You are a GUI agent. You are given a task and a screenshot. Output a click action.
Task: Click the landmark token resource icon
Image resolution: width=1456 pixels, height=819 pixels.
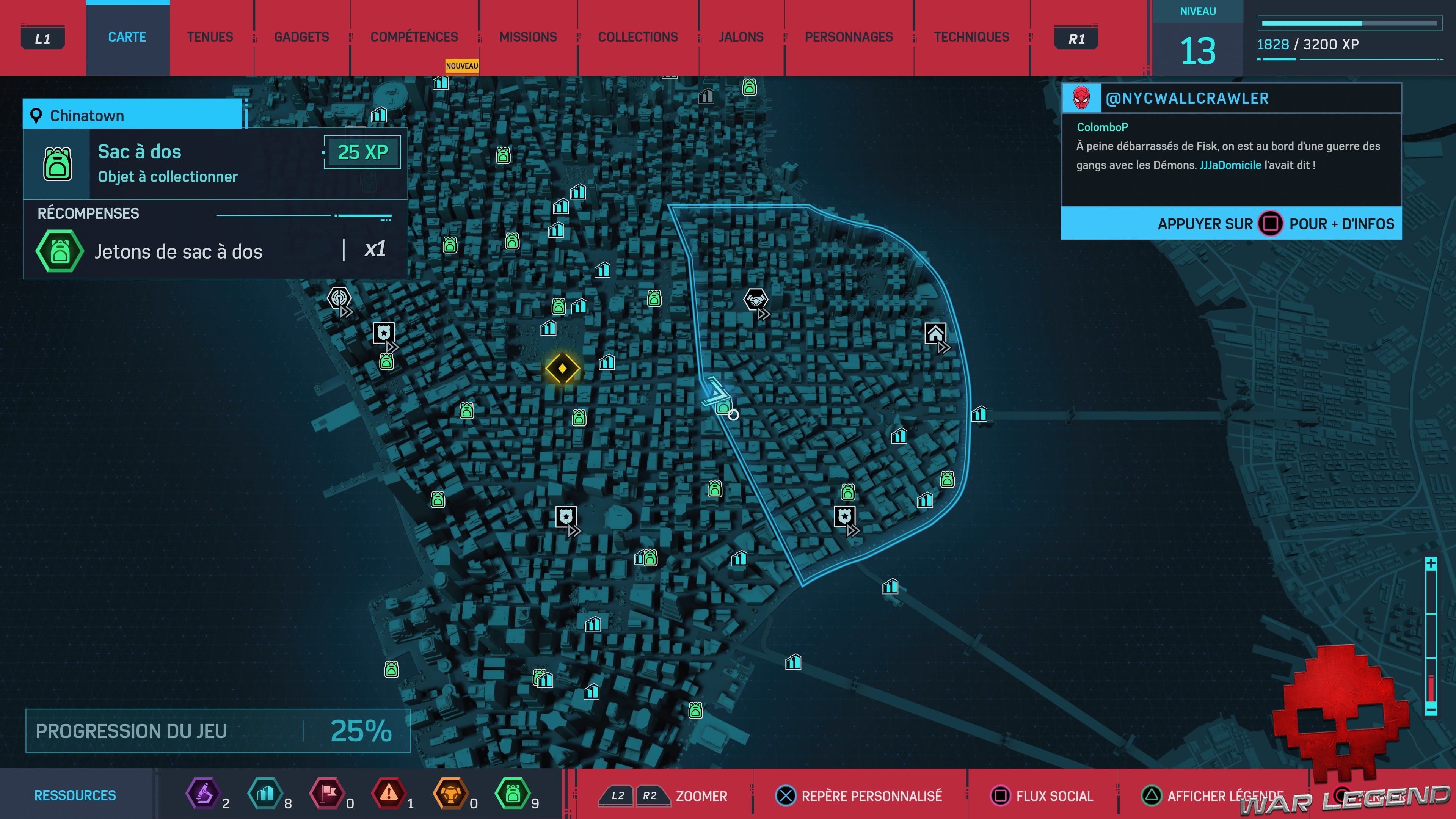[265, 794]
